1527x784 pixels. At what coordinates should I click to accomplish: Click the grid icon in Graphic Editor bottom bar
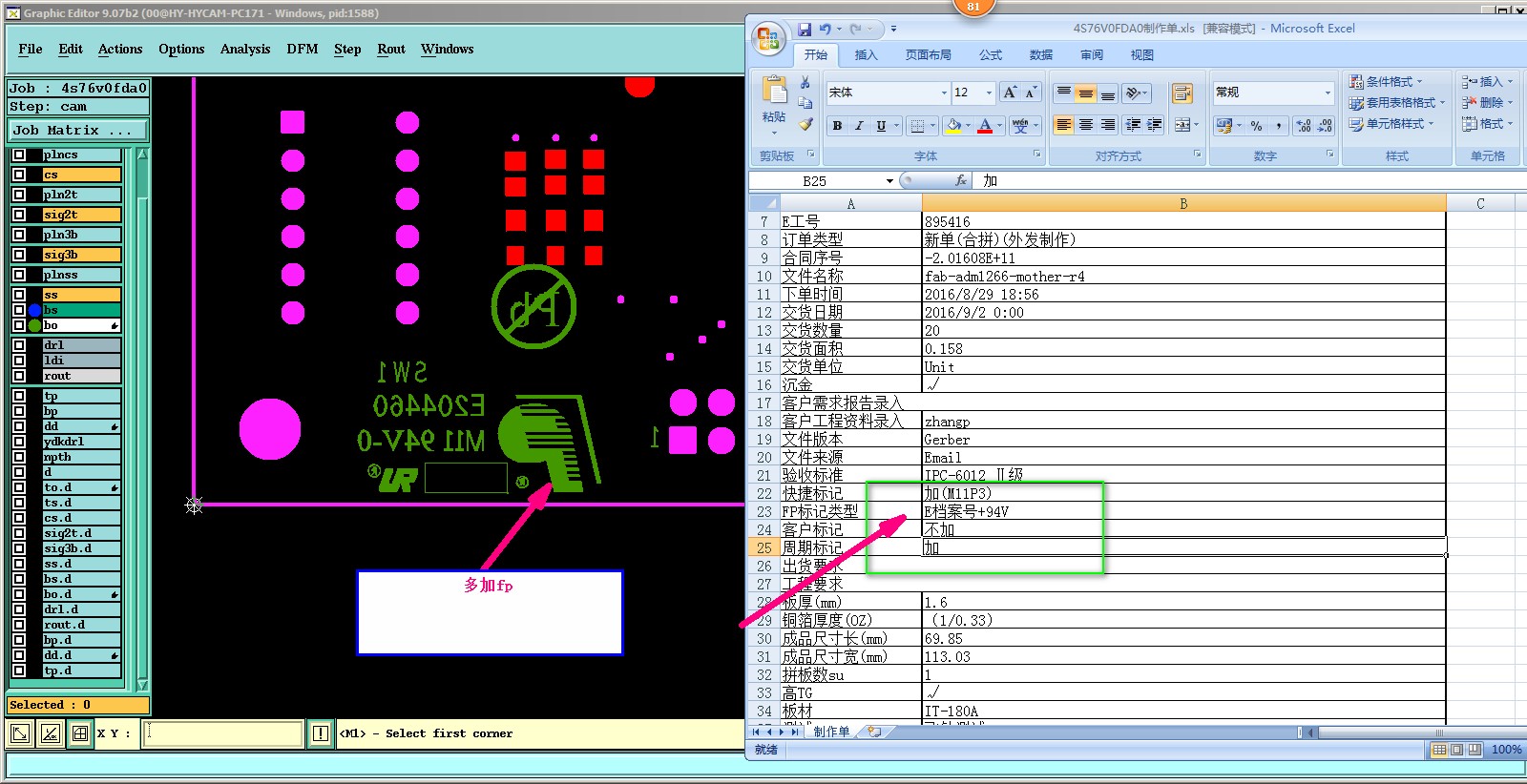pyautogui.click(x=80, y=732)
